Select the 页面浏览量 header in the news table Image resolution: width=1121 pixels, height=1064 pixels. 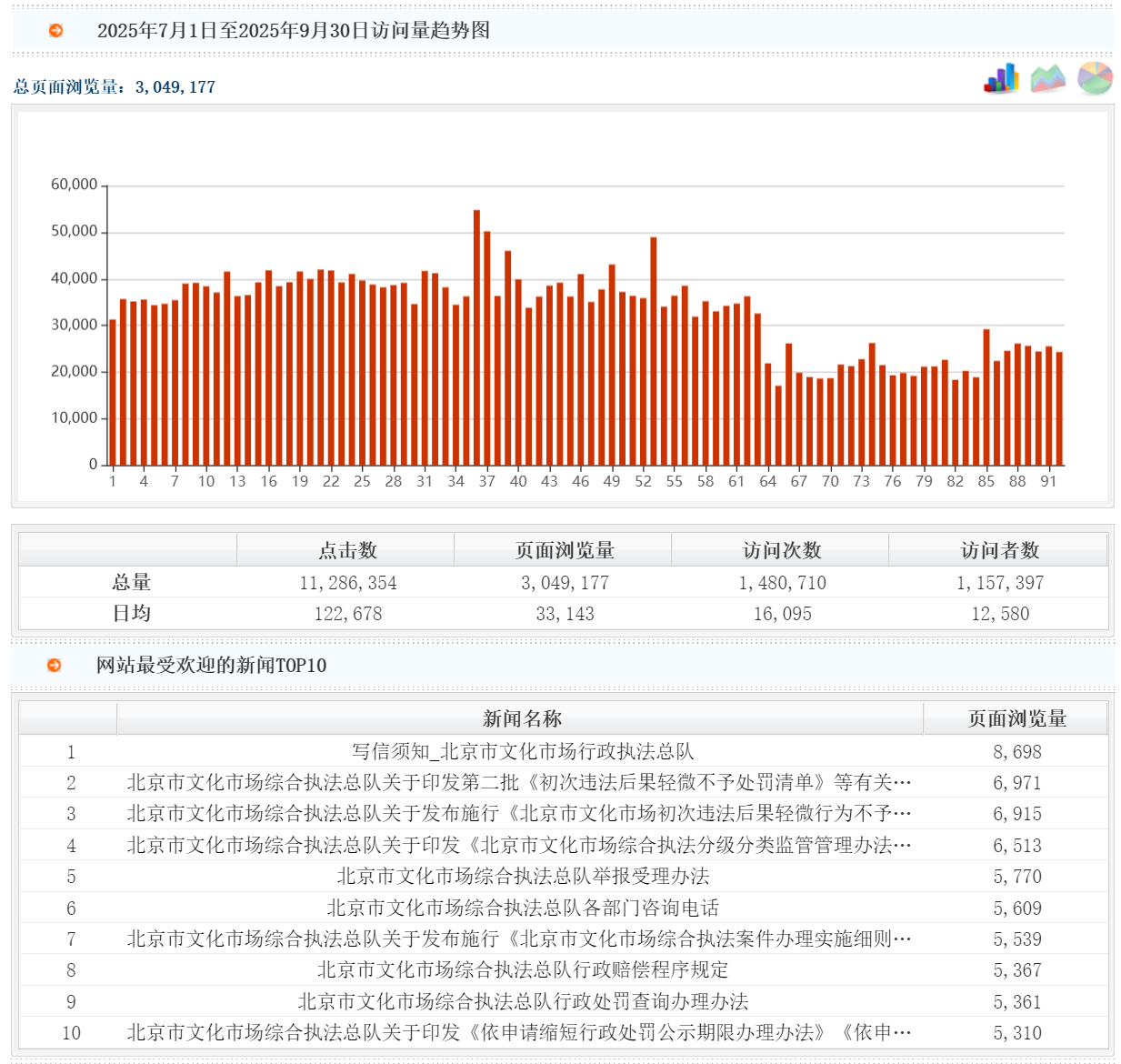tap(1016, 718)
